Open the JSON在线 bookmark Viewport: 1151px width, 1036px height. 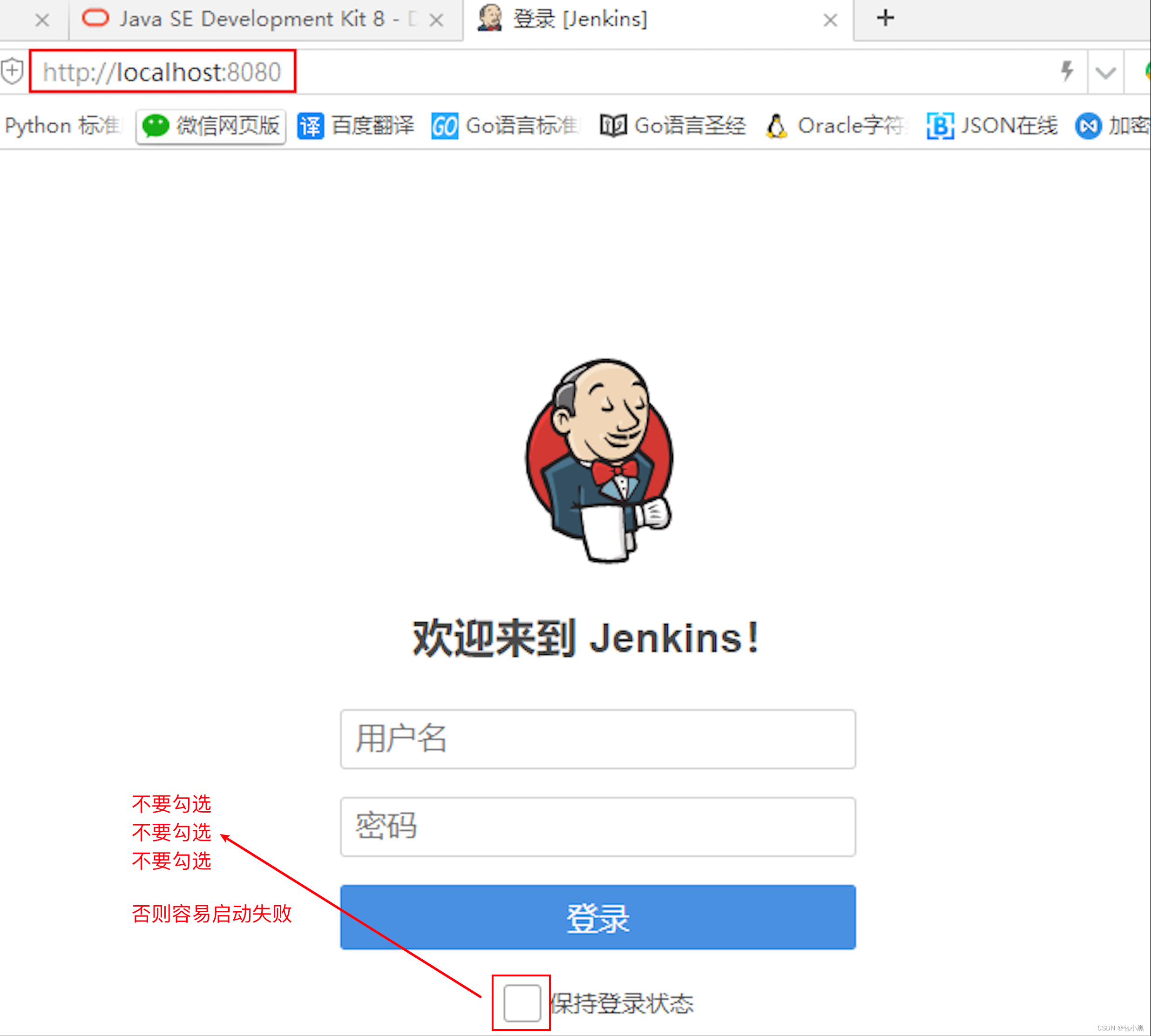coord(992,126)
